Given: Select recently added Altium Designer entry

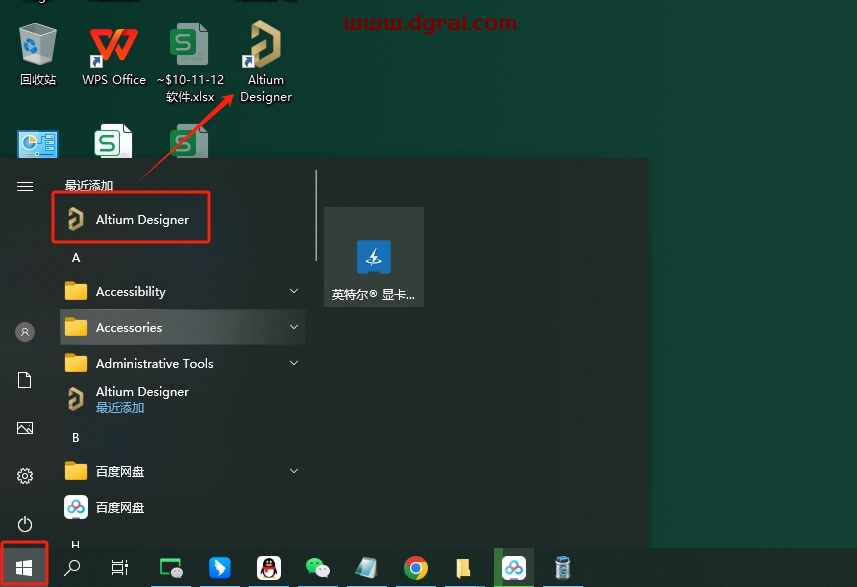Looking at the screenshot, I should point(132,220).
